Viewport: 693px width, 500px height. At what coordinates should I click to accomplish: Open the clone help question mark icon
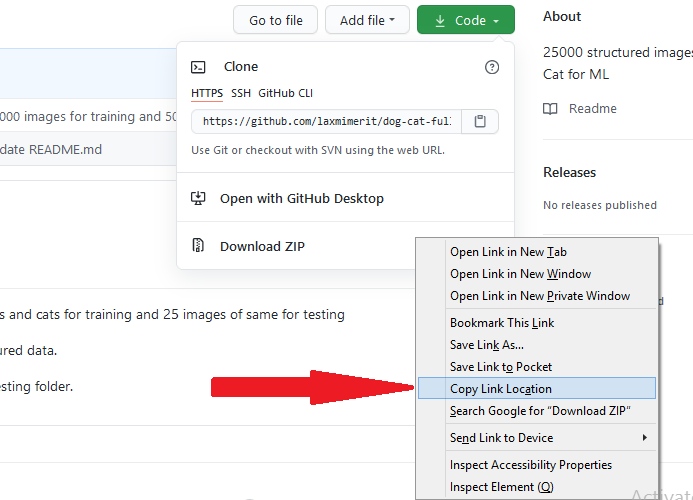pyautogui.click(x=492, y=67)
